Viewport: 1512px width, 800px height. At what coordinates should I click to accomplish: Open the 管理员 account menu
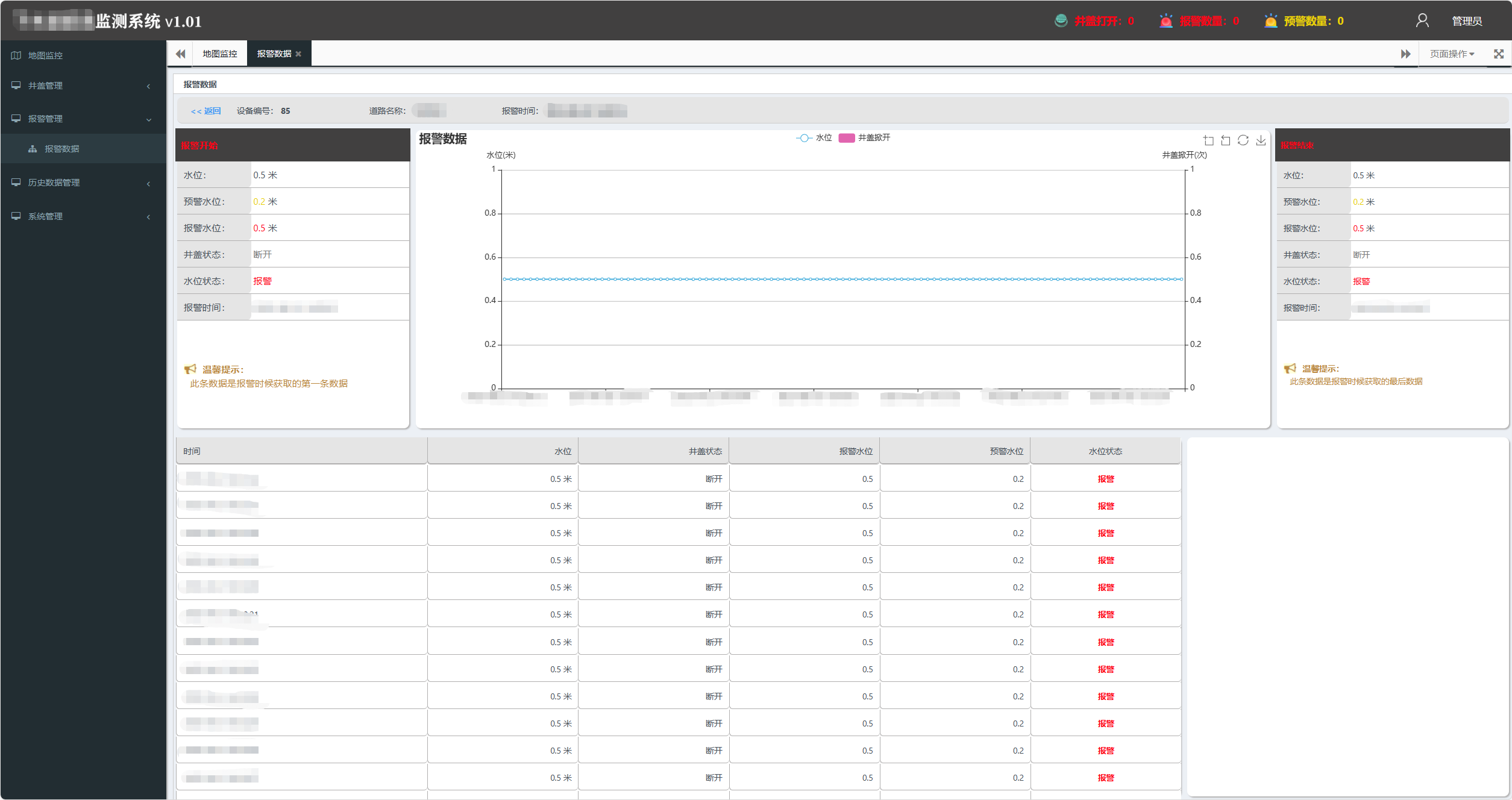tap(1467, 21)
